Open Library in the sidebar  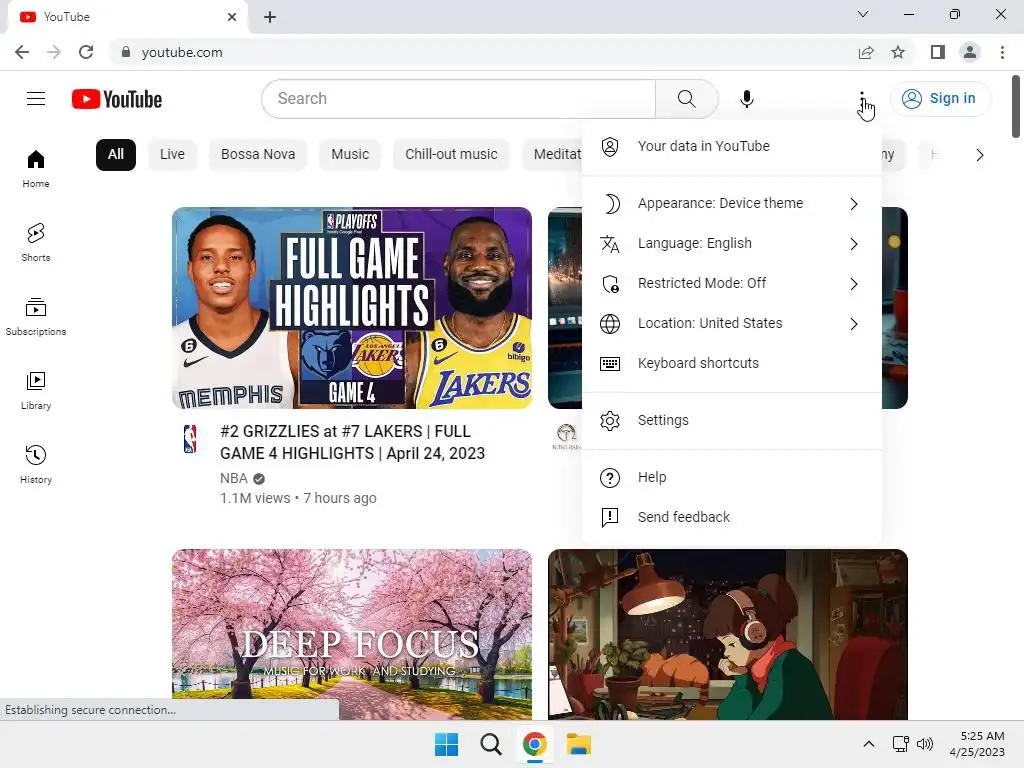(36, 390)
